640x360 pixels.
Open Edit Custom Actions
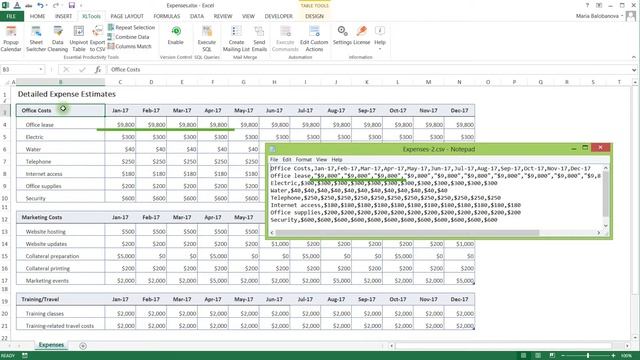[x=314, y=39]
